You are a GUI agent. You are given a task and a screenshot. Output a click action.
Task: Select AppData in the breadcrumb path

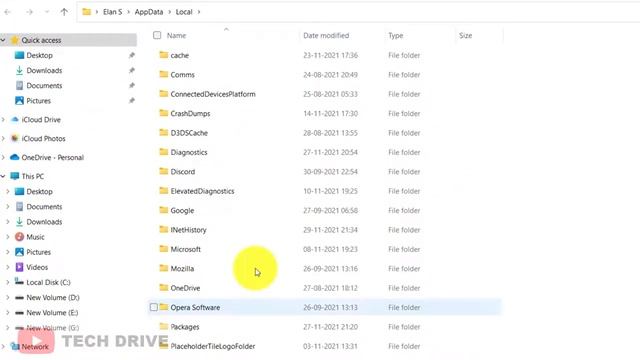point(149,12)
